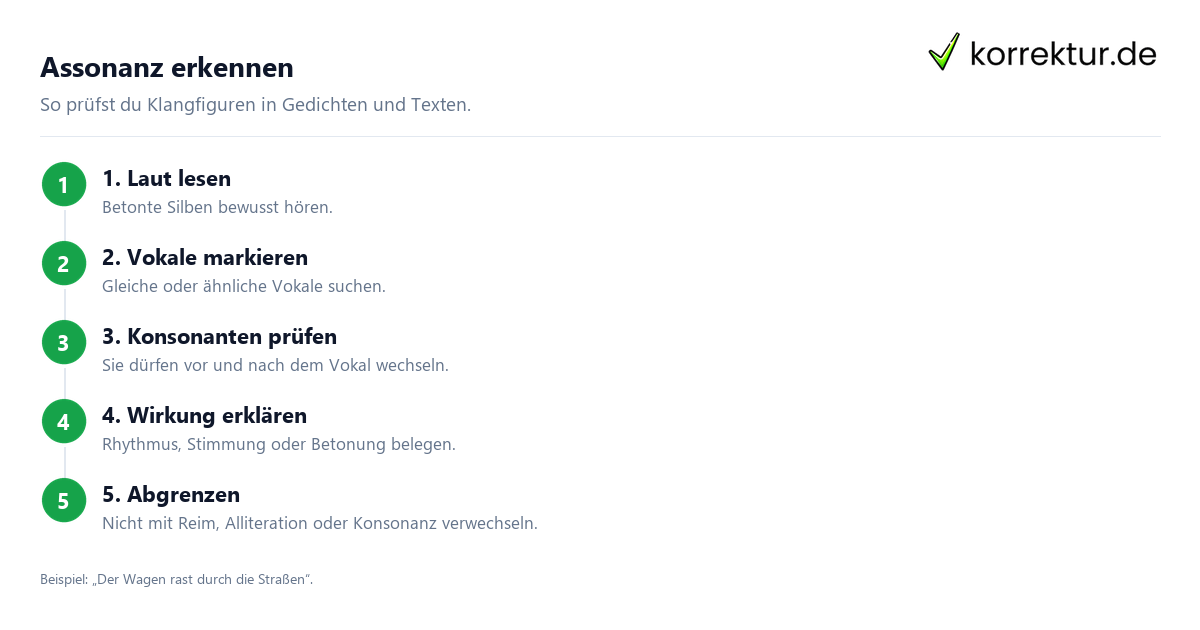Image resolution: width=1200 pixels, height=630 pixels.
Task: Click the green checkmark logo icon
Action: (x=944, y=52)
